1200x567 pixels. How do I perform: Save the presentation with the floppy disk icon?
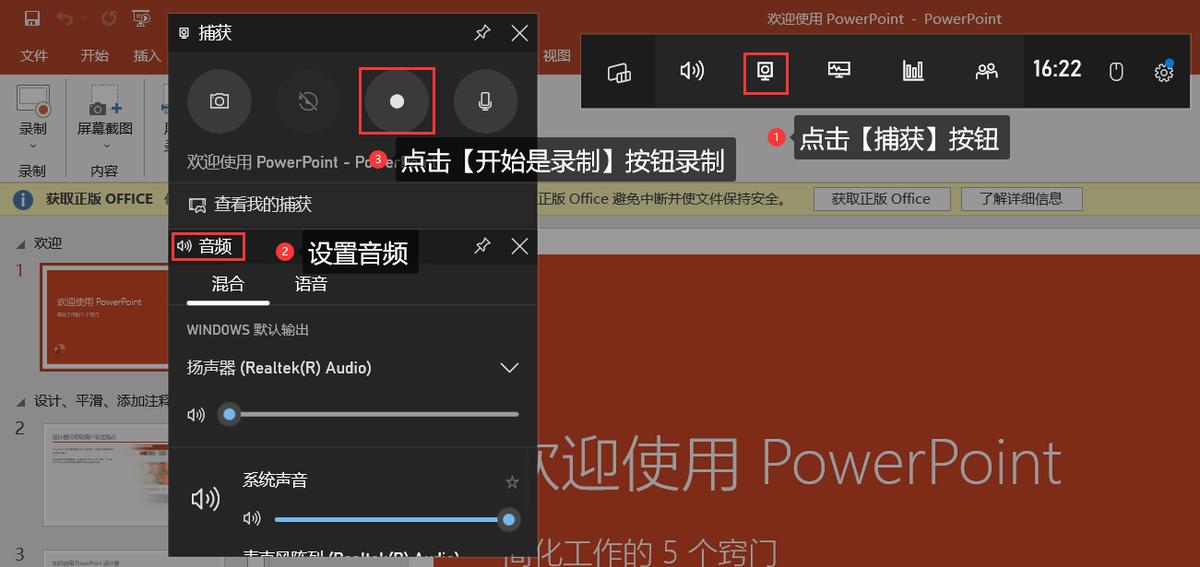32,18
